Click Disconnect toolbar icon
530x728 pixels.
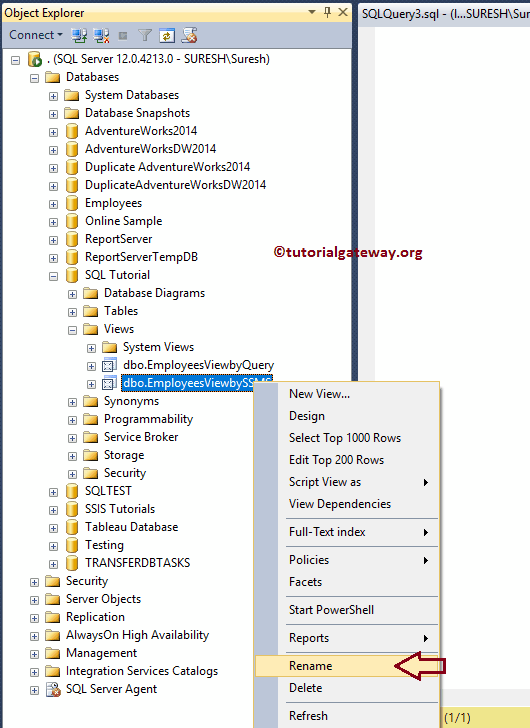coord(101,35)
